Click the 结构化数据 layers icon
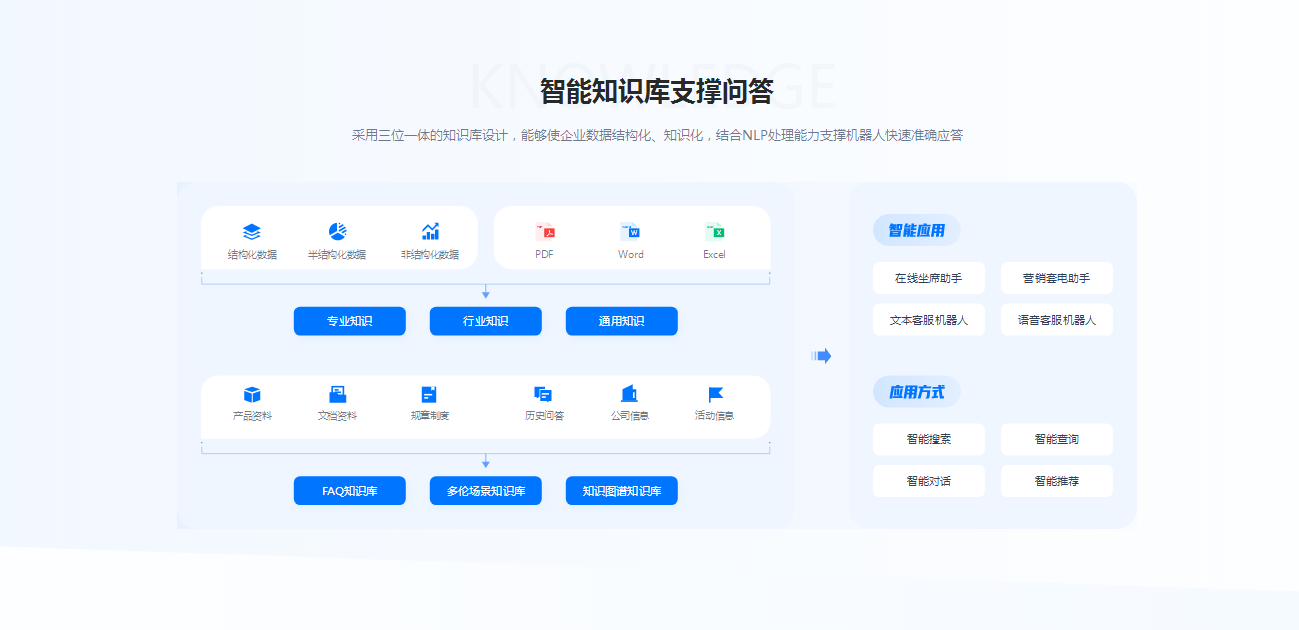Image resolution: width=1299 pixels, height=630 pixels. pos(252,232)
